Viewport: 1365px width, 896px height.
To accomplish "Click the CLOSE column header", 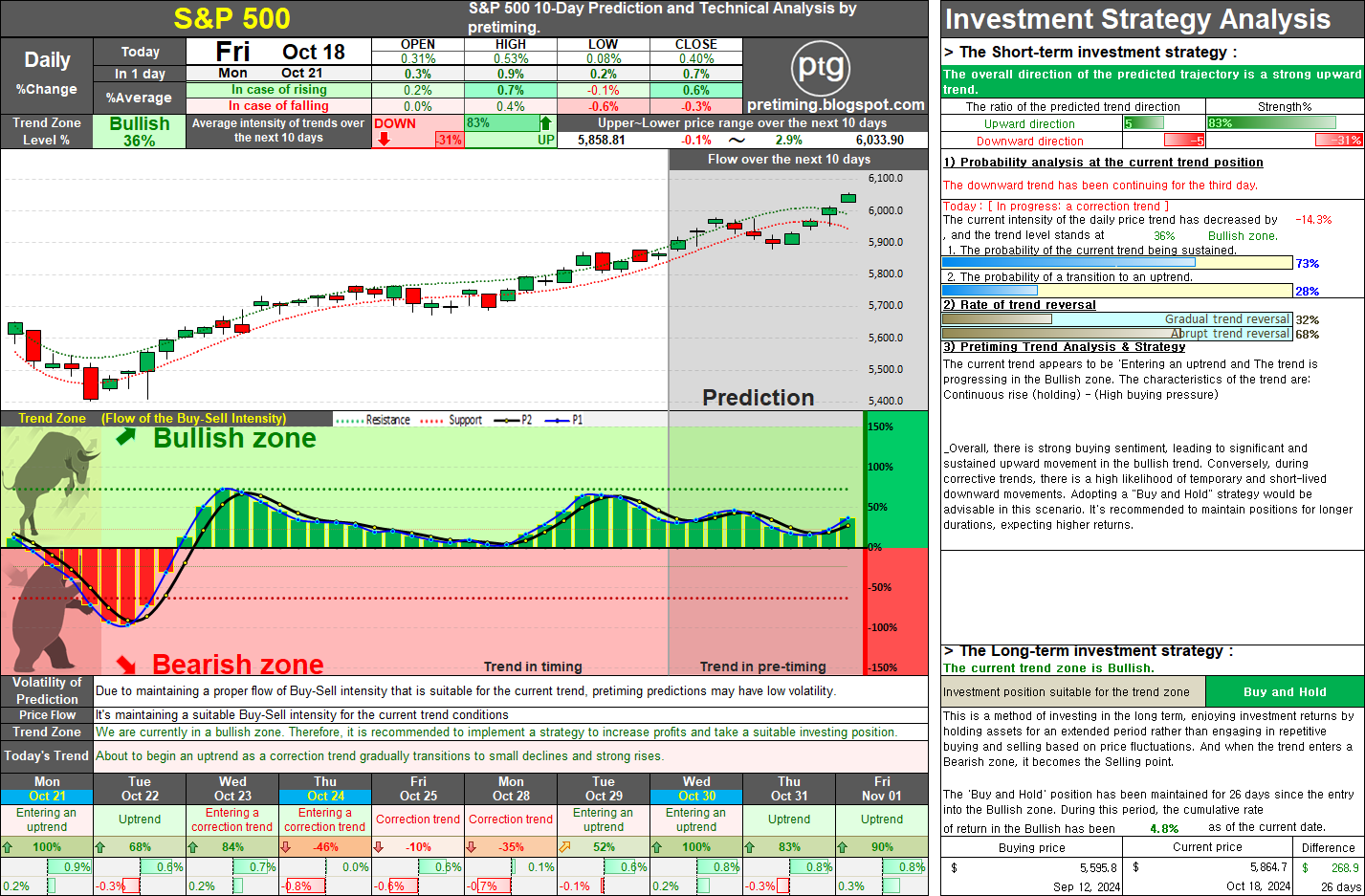I will (696, 44).
